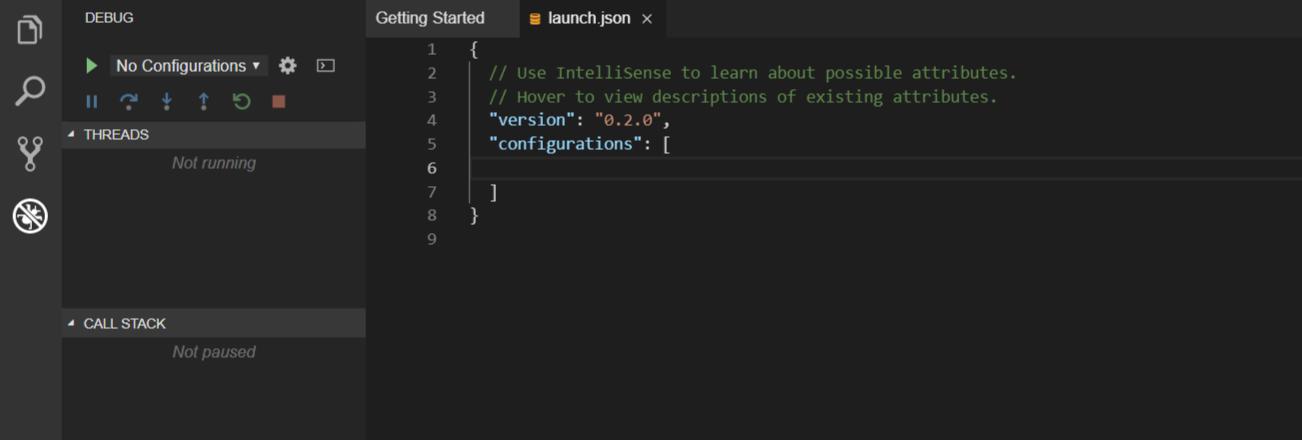
Task: Pause the debugger with the pause icon
Action: click(92, 101)
